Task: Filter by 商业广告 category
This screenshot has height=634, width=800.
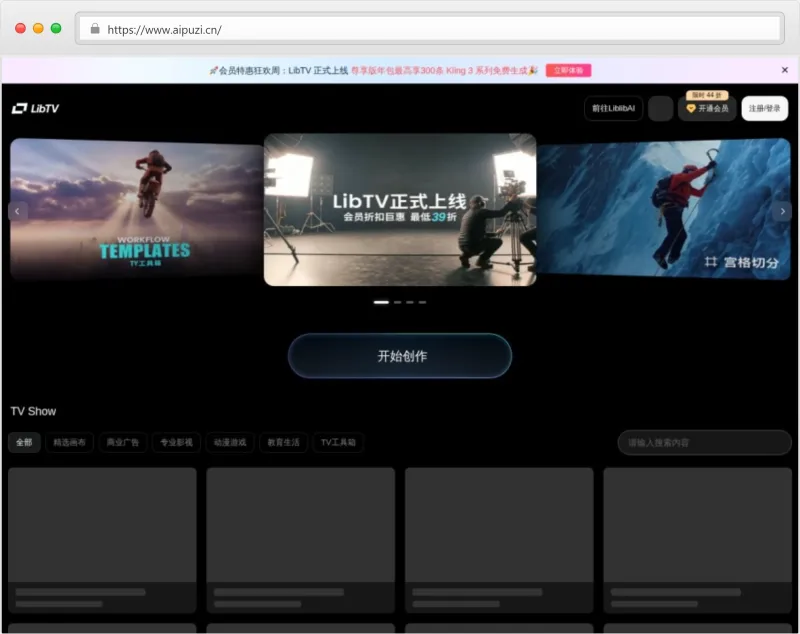Action: click(123, 442)
